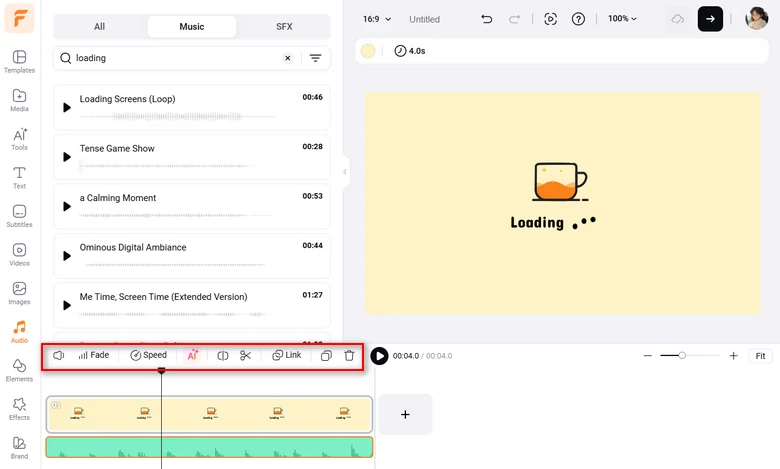Click the Fit timeline button
Image resolution: width=780 pixels, height=469 pixels.
[x=760, y=356]
